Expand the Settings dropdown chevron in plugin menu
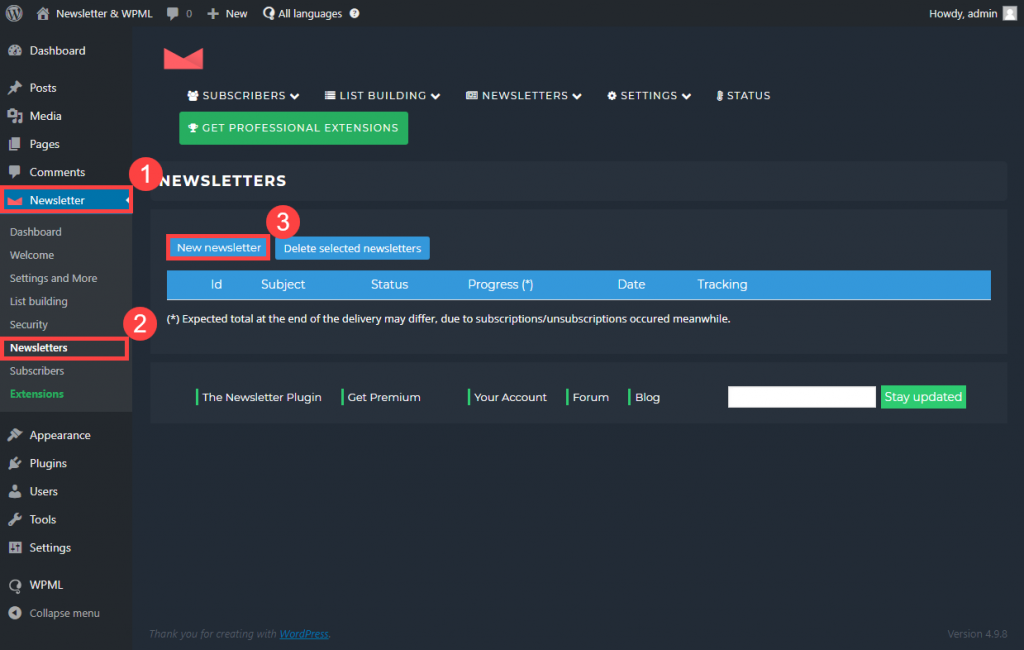Image resolution: width=1024 pixels, height=650 pixels. coord(686,96)
